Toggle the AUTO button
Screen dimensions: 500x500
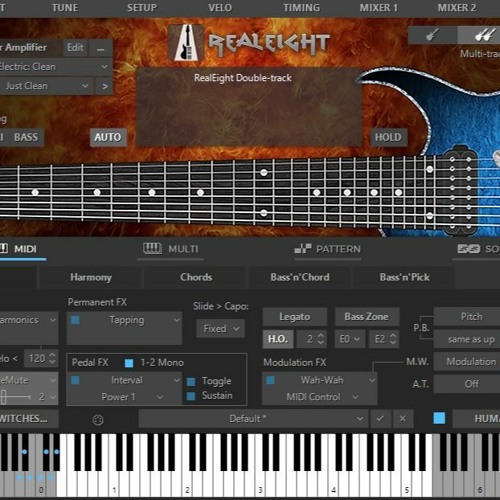(108, 137)
